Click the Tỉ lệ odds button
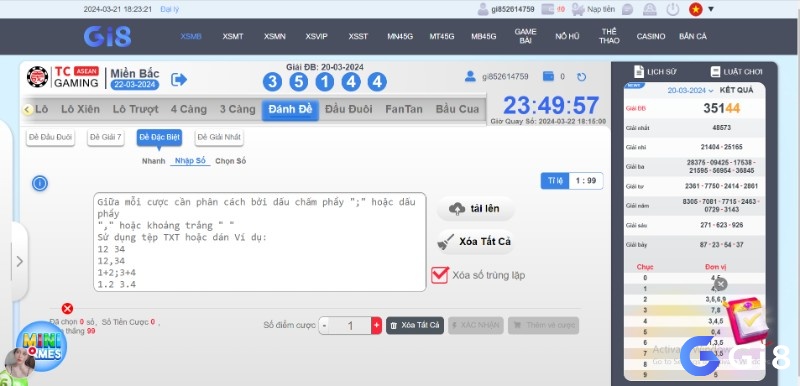800x386 pixels. [555, 181]
